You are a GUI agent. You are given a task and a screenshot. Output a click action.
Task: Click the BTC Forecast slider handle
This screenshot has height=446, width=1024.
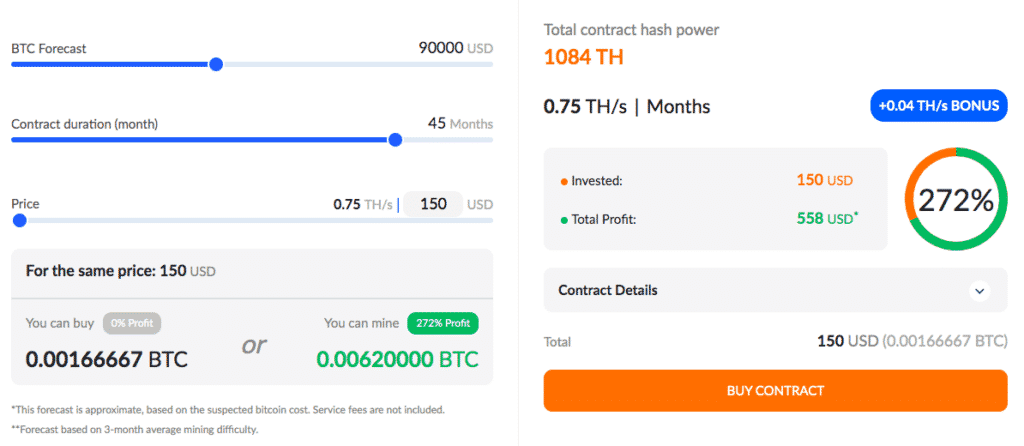pos(216,64)
